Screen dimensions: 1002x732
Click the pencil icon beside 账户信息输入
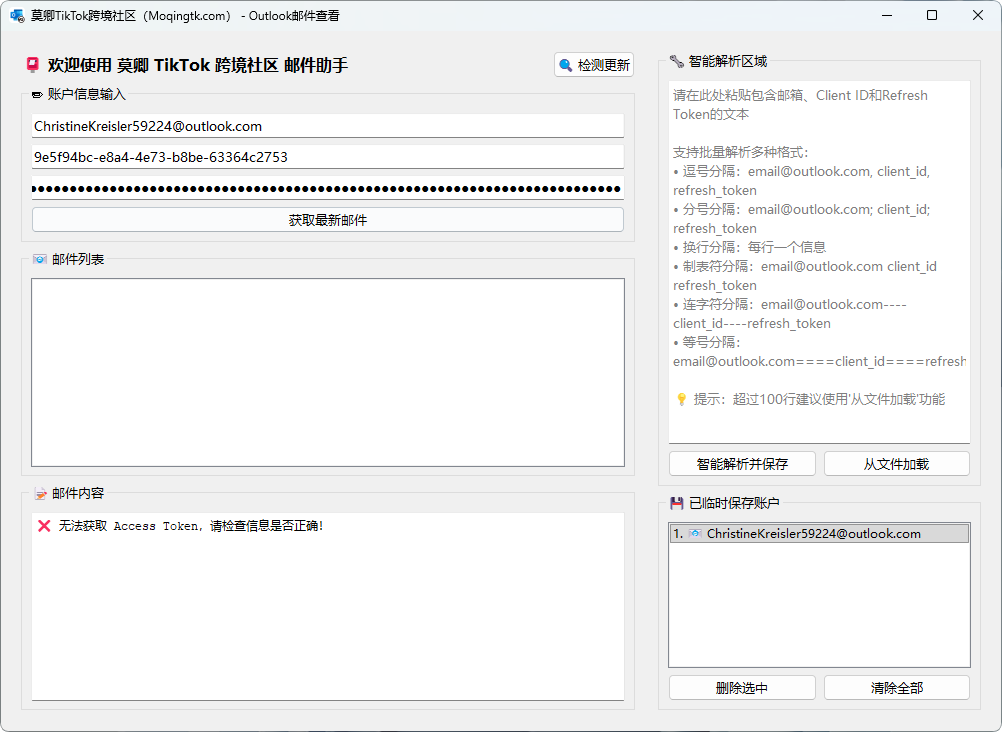pyautogui.click(x=37, y=95)
